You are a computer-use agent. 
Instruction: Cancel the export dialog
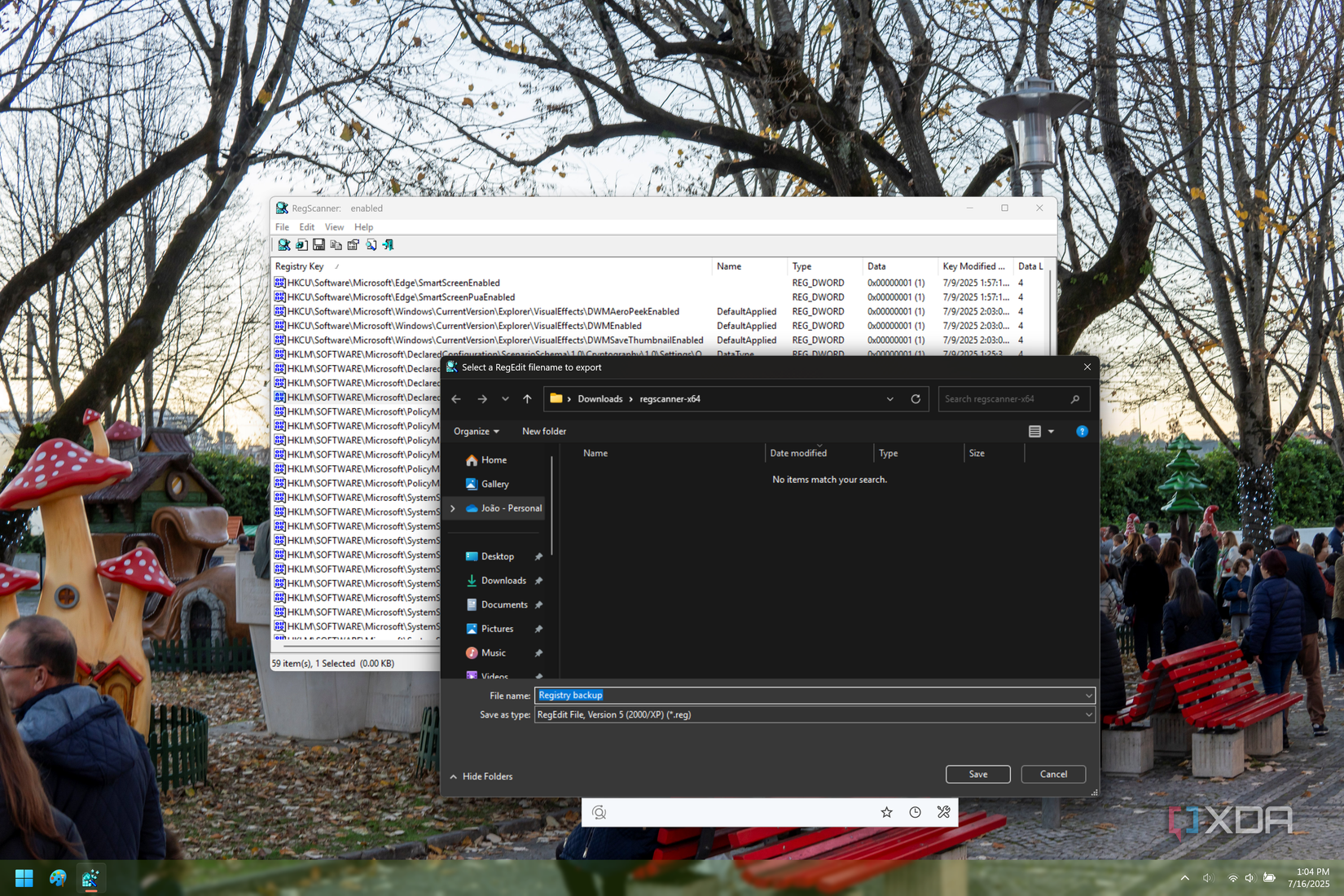point(1052,774)
